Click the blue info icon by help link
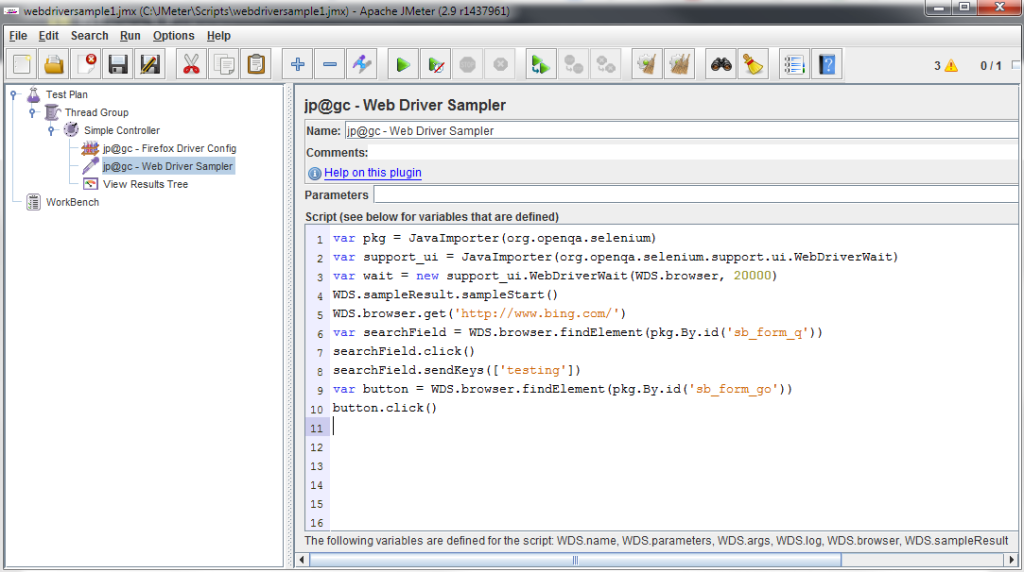 [x=314, y=173]
